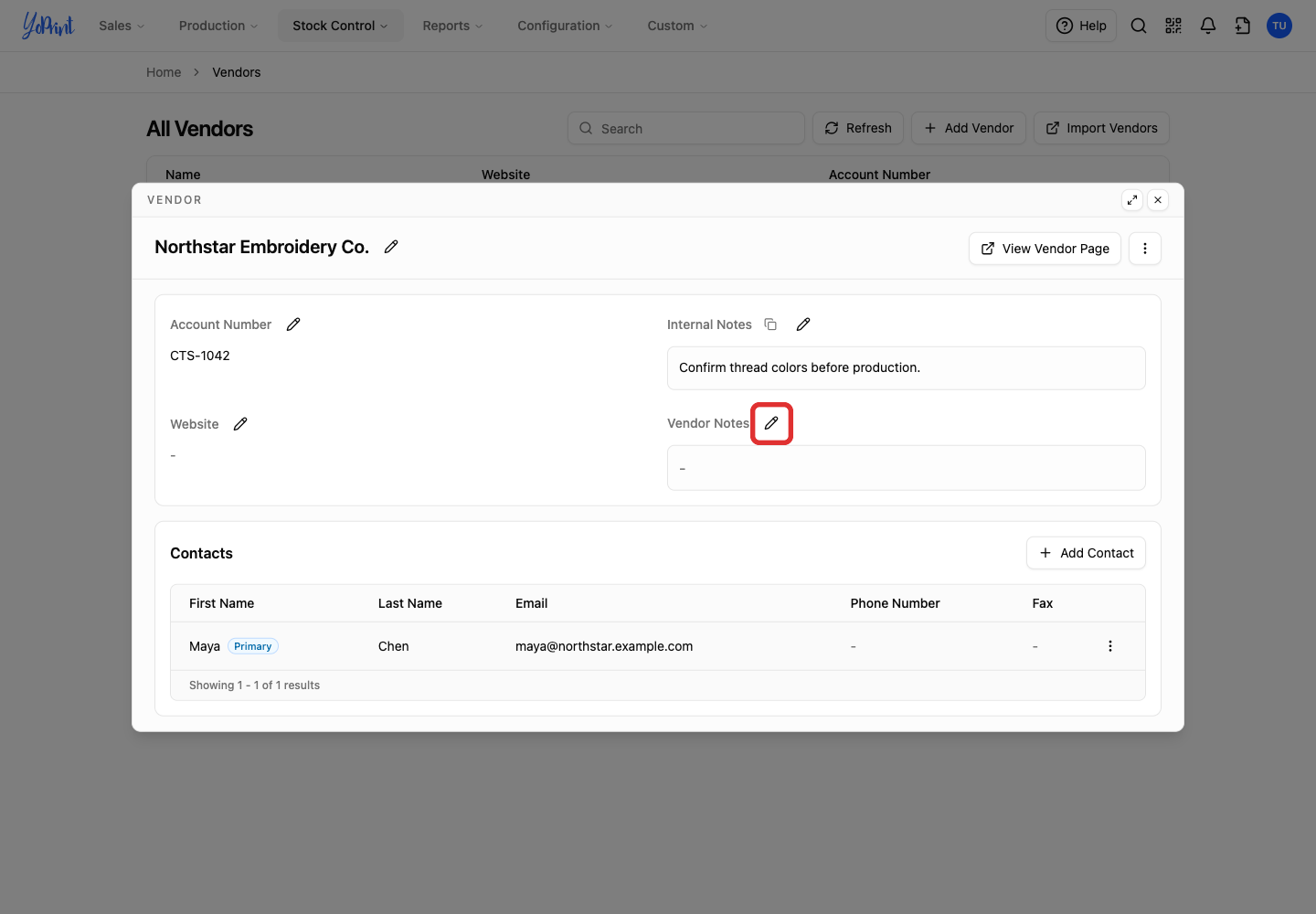
Task: Open the Reports menu
Action: pyautogui.click(x=452, y=26)
